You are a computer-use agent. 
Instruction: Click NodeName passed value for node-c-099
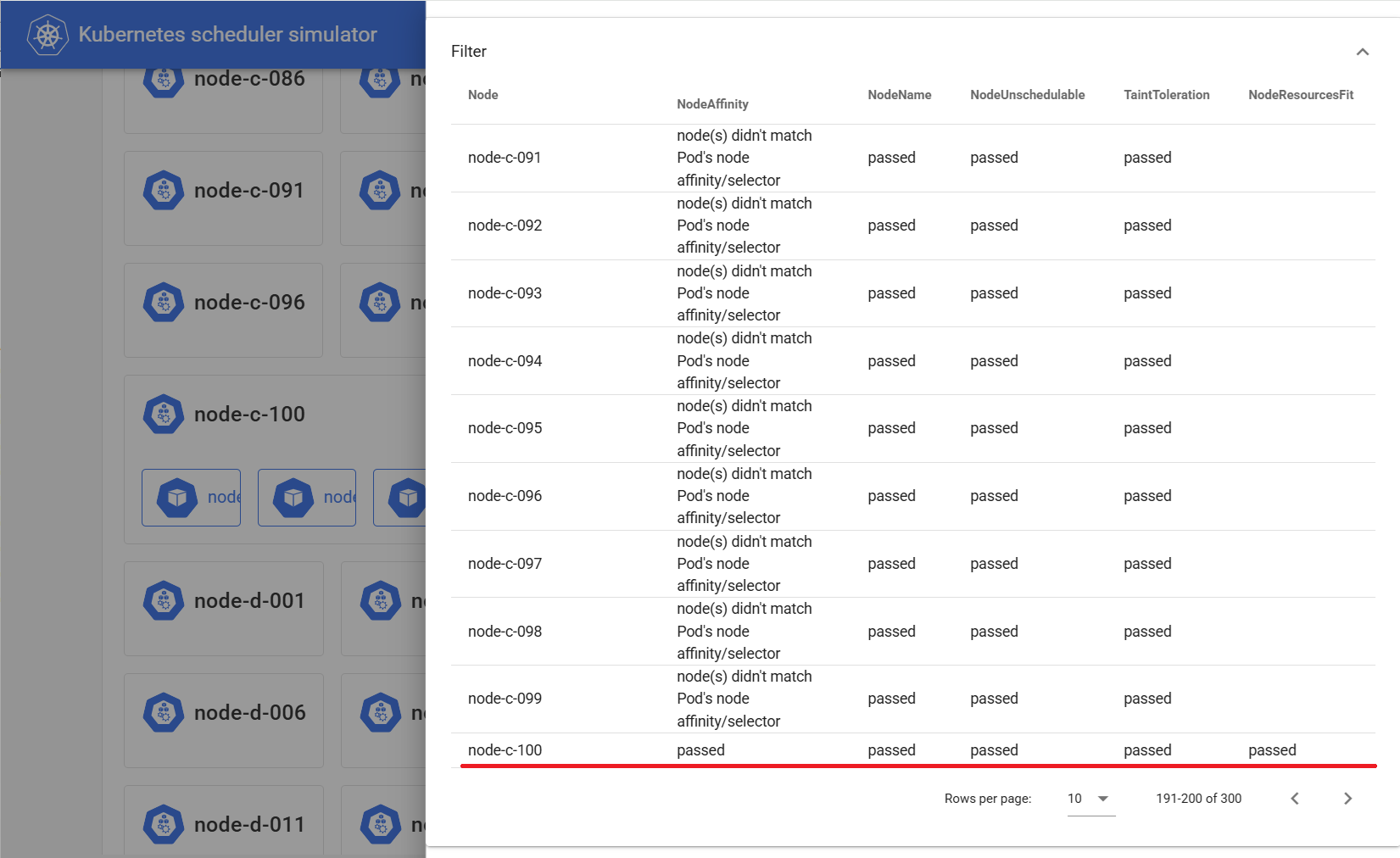891,699
